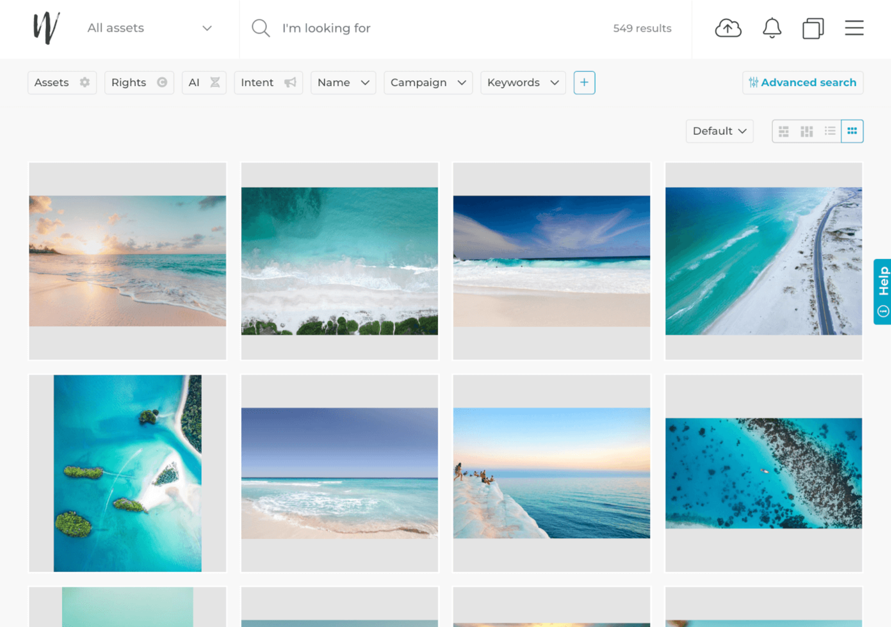Open Advanced search
Viewport: 891px width, 627px height.
pyautogui.click(x=803, y=82)
